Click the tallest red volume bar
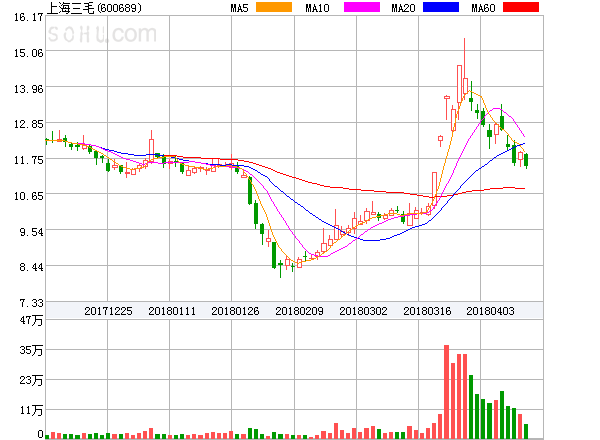Viewport: 600px width, 440px height. pyautogui.click(x=446, y=392)
